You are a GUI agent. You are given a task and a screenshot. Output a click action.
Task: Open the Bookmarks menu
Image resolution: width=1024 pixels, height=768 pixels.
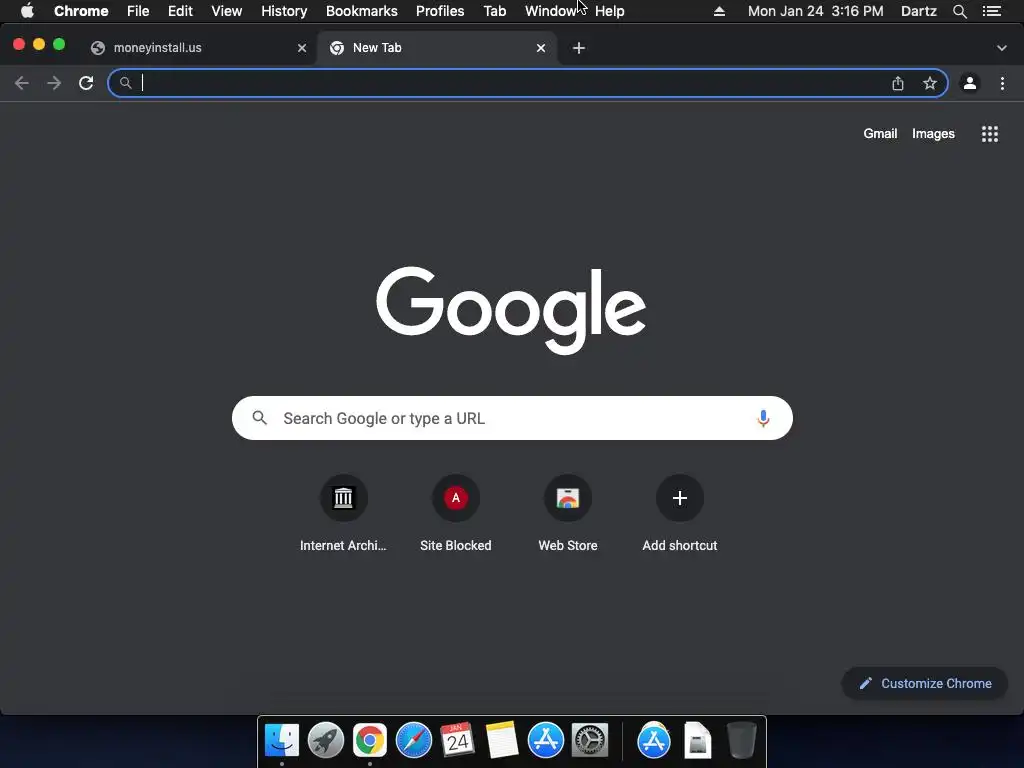tap(362, 11)
